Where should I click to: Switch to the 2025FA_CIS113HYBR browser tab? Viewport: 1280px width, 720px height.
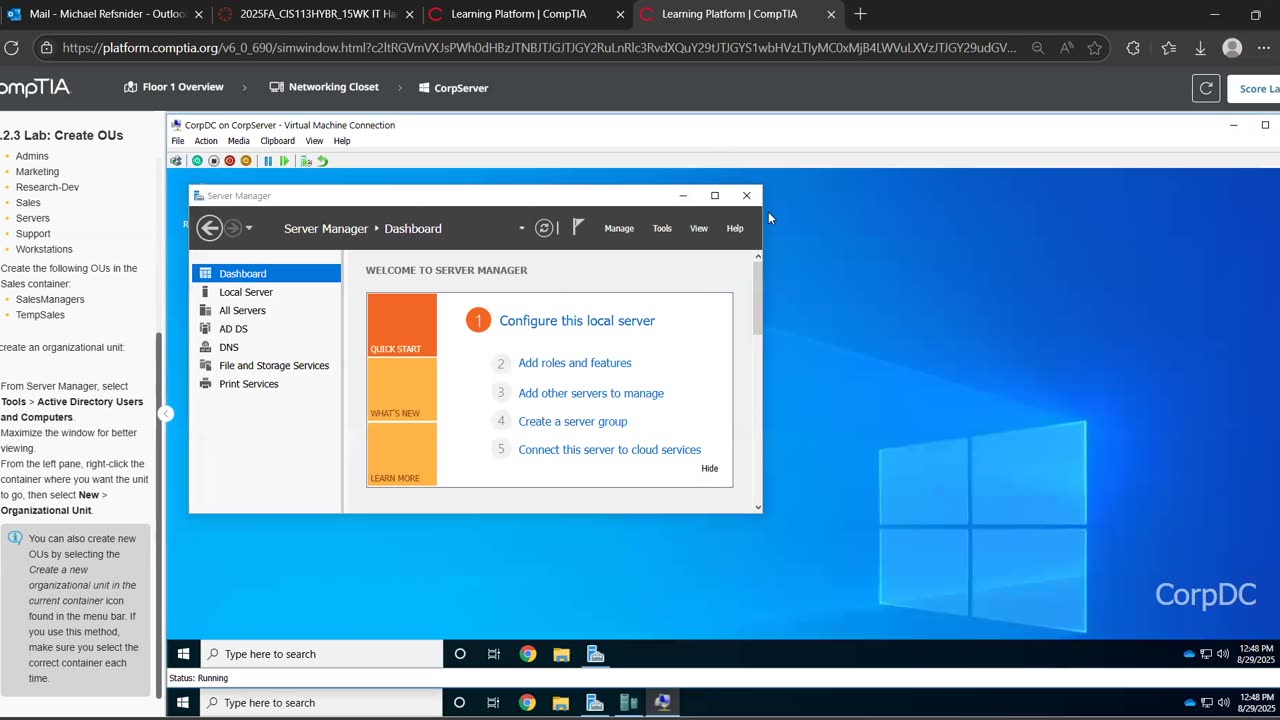pyautogui.click(x=316, y=14)
